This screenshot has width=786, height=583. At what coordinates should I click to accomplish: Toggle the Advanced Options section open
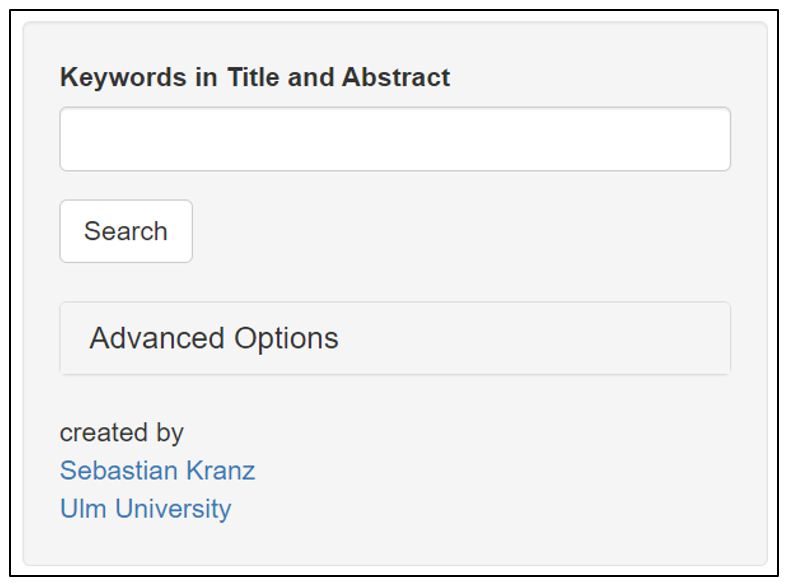point(214,338)
